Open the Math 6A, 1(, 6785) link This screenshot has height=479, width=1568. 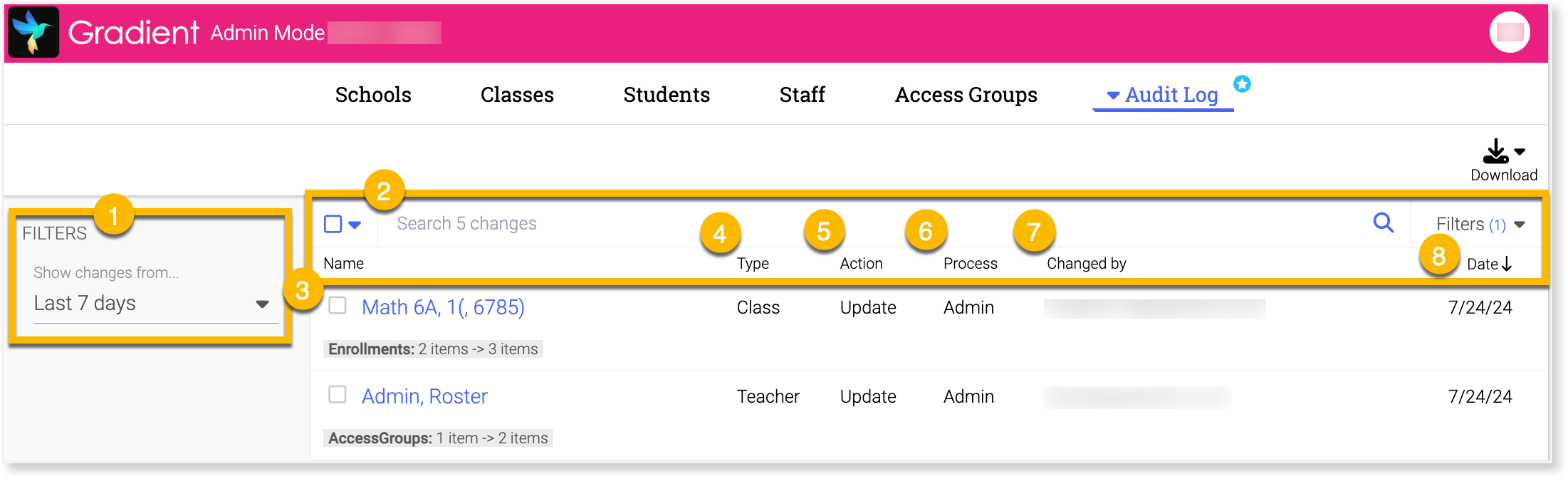pyautogui.click(x=443, y=307)
